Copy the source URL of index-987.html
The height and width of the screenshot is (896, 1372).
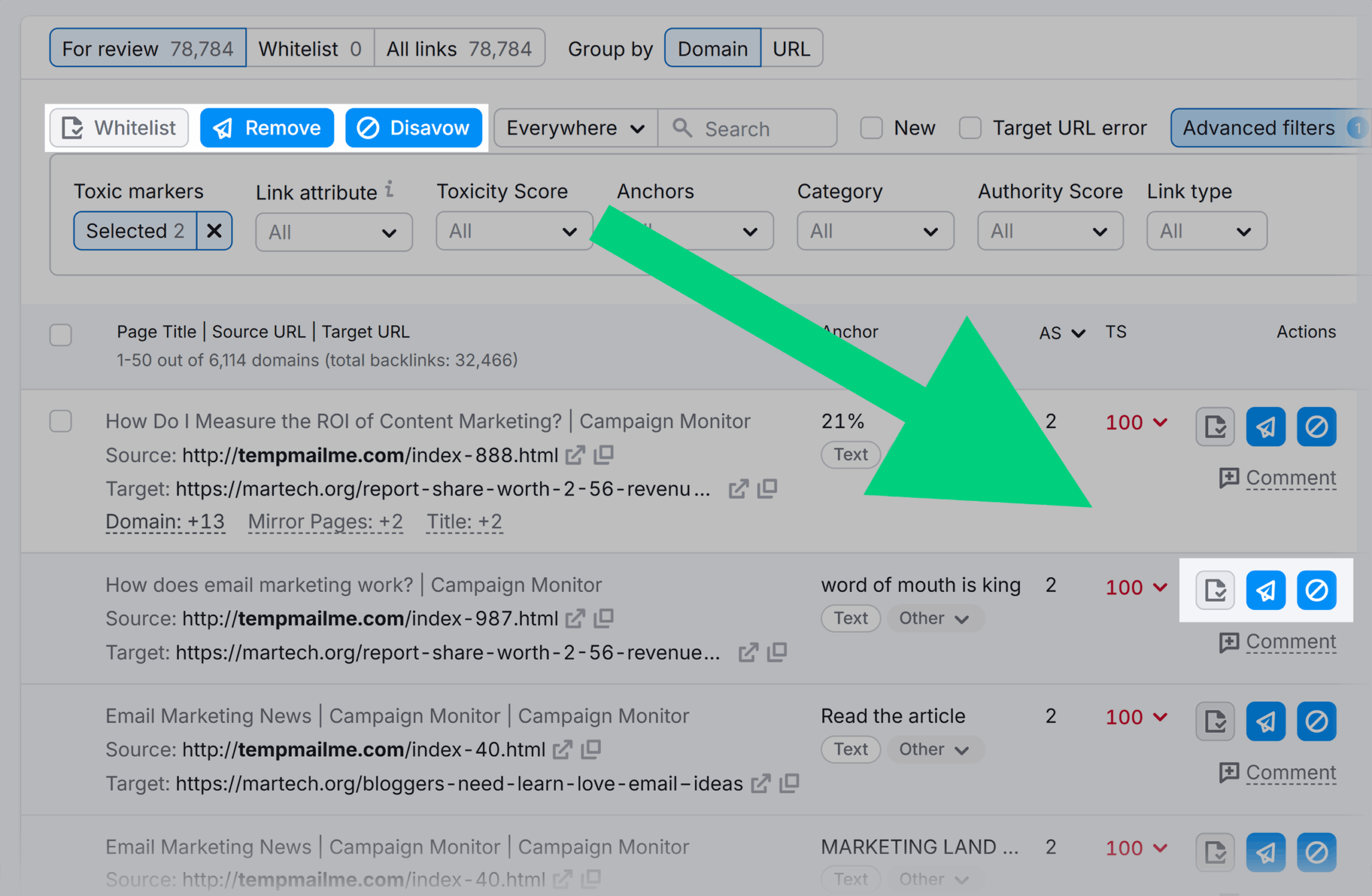(604, 618)
